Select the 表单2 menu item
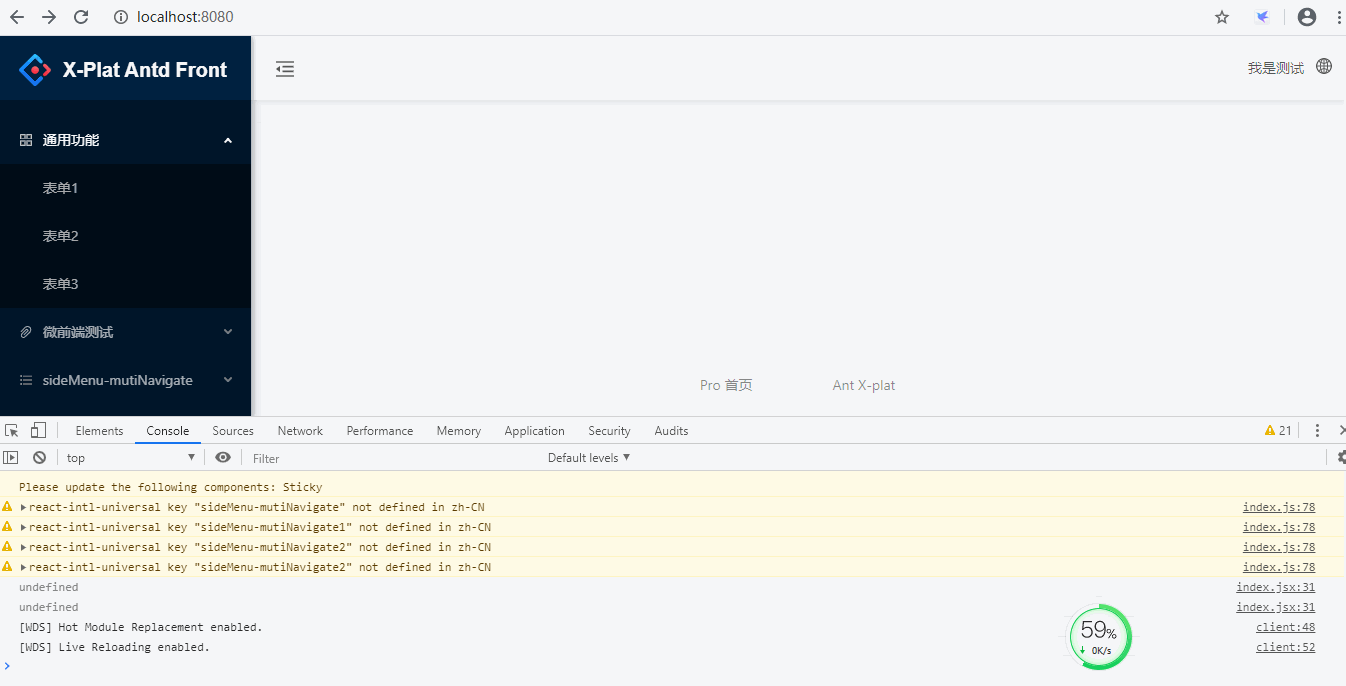This screenshot has height=686, width=1346. coord(60,236)
